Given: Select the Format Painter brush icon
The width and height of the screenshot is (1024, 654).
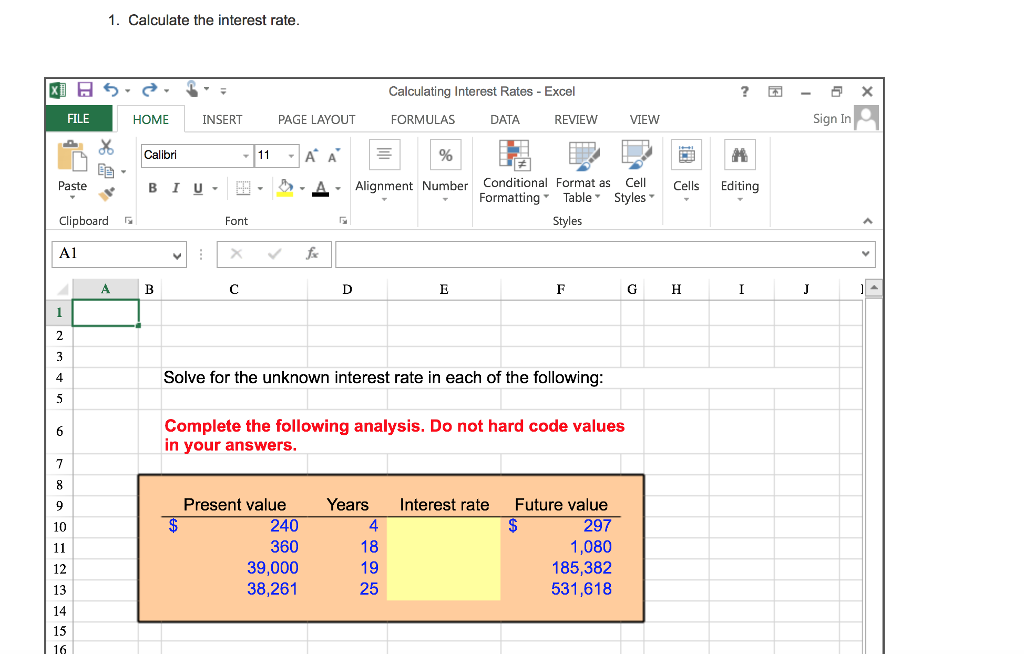Looking at the screenshot, I should pyautogui.click(x=107, y=193).
